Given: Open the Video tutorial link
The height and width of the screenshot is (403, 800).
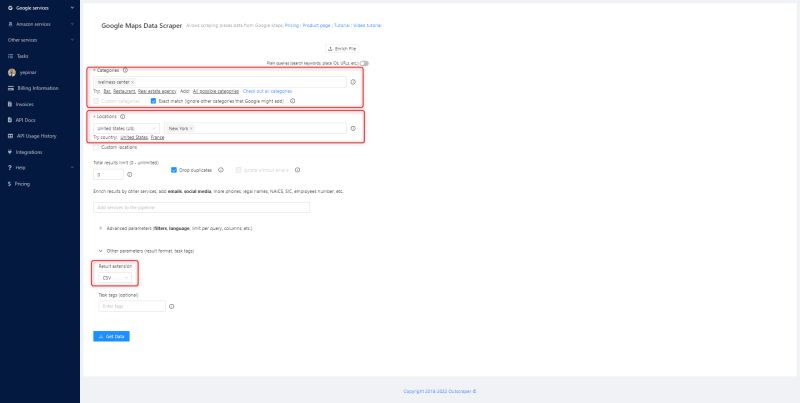Looking at the screenshot, I should tap(367, 26).
